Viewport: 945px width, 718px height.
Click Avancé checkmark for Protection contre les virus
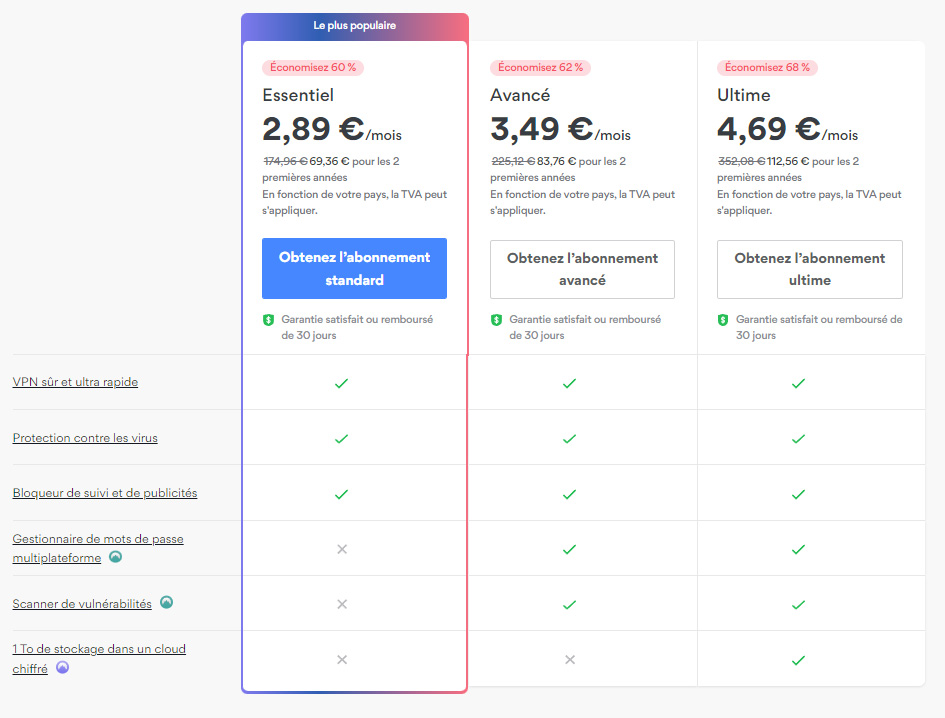(570, 439)
